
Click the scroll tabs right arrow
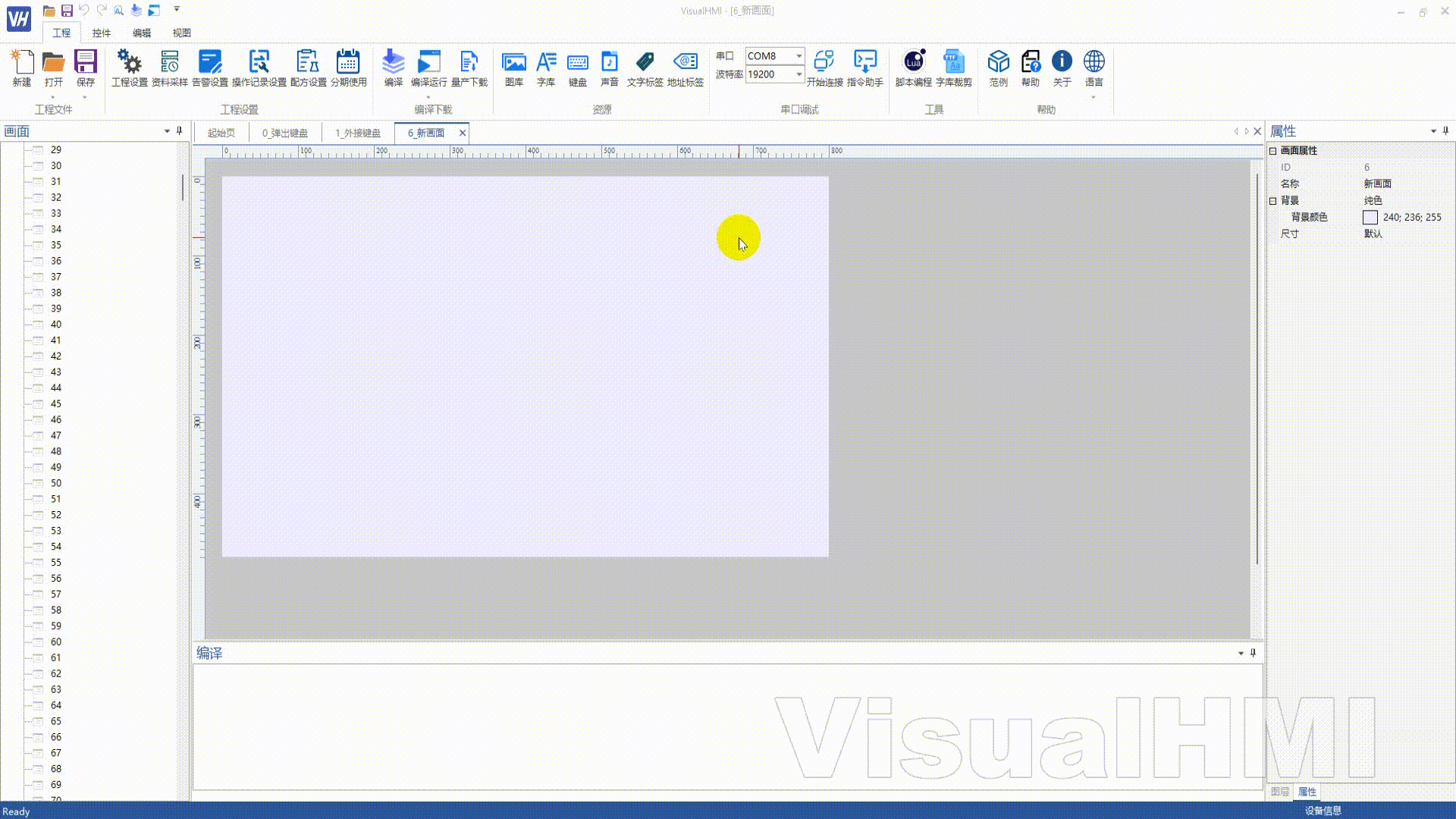tap(1247, 131)
